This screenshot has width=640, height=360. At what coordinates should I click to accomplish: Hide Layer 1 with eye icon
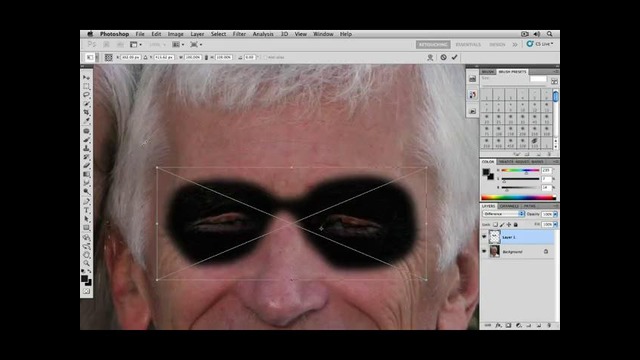coord(484,237)
